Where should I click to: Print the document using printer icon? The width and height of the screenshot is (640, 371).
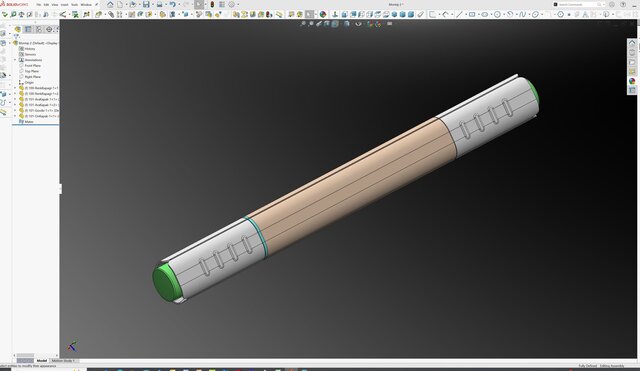tap(159, 4)
